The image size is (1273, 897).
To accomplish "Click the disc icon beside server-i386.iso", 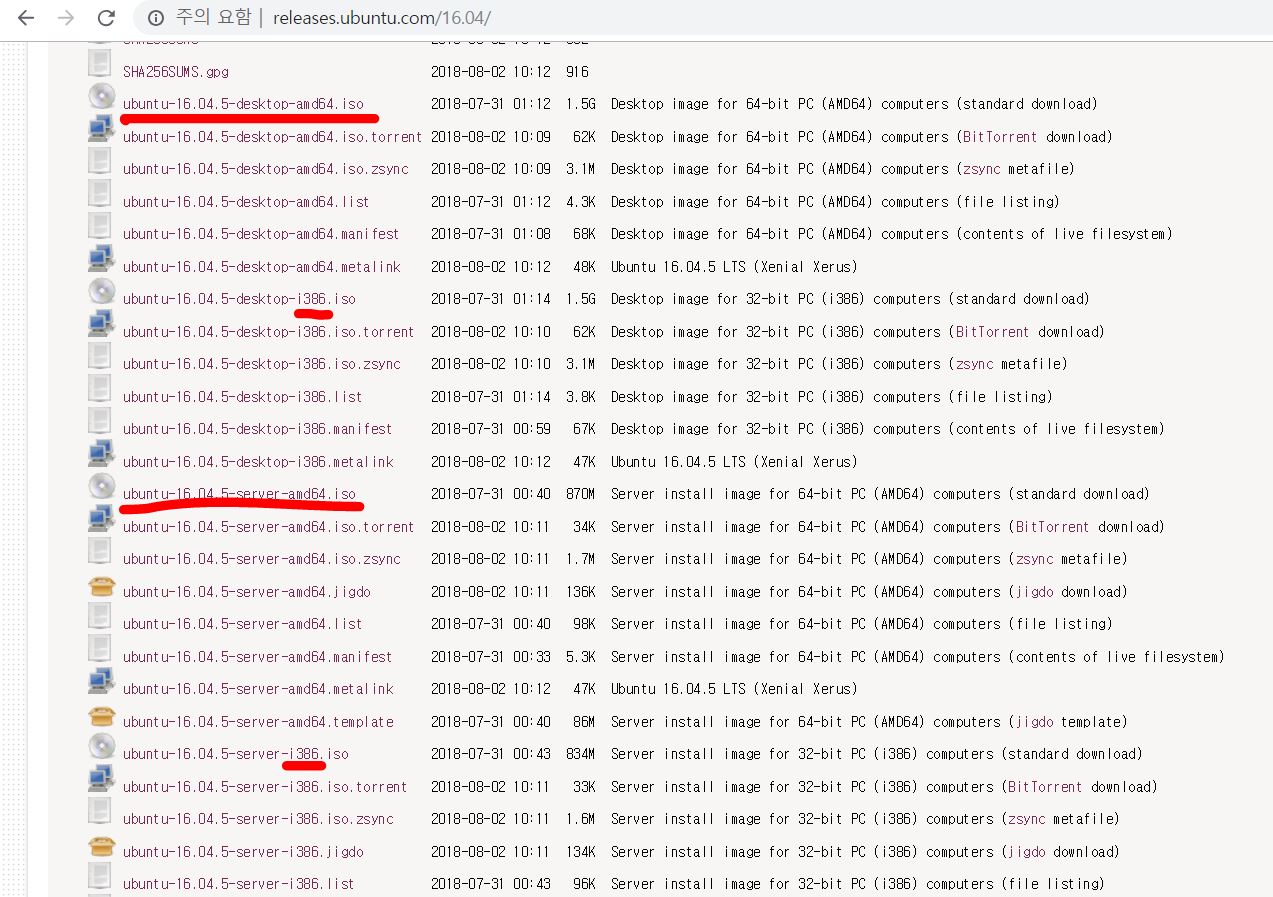I will click(x=101, y=746).
